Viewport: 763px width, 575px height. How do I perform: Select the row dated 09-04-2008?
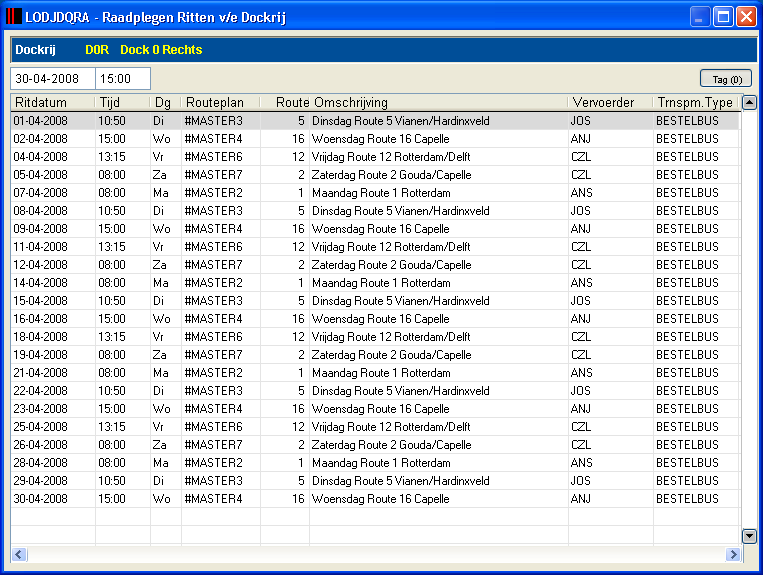tap(375, 229)
